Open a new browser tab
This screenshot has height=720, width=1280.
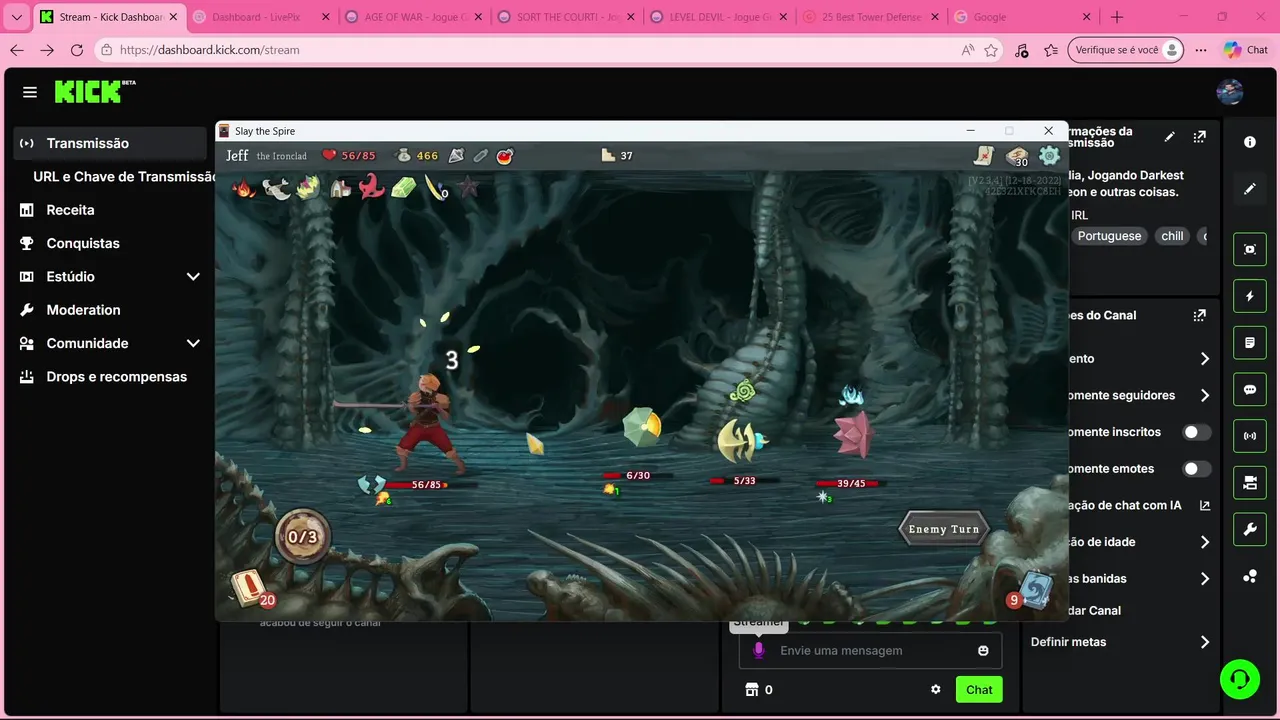1117,17
